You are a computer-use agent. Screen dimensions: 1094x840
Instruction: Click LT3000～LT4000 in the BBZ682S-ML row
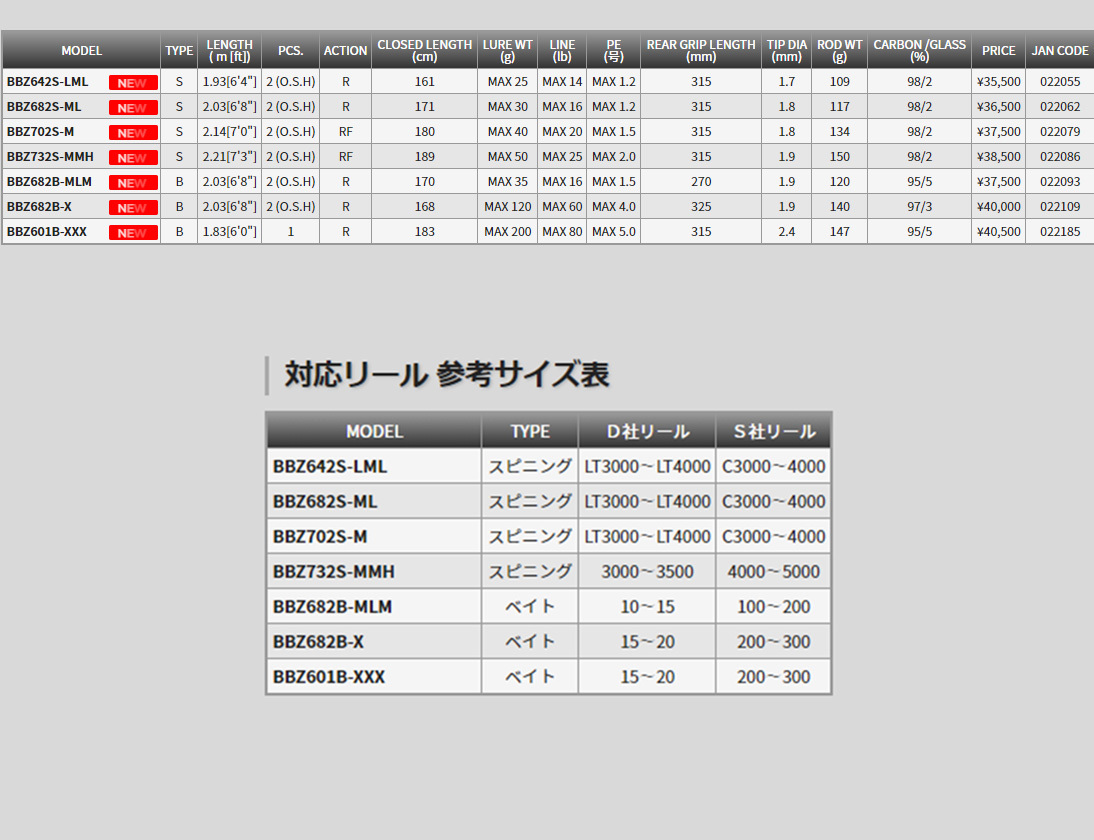pyautogui.click(x=647, y=502)
